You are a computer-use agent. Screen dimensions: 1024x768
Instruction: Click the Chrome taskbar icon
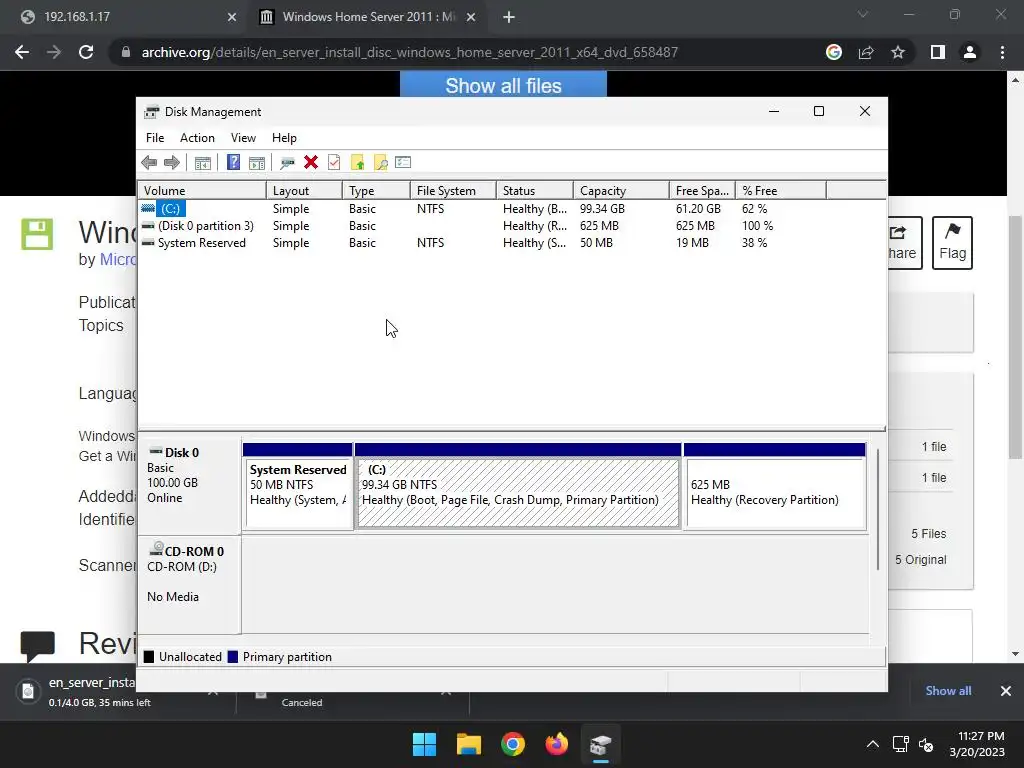click(513, 744)
